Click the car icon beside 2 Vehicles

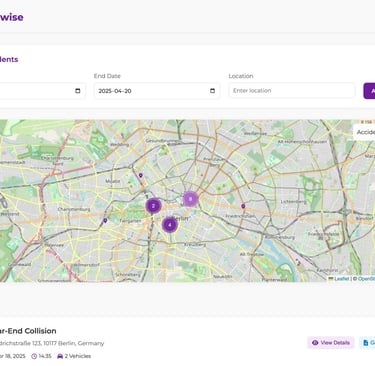[x=60, y=356]
